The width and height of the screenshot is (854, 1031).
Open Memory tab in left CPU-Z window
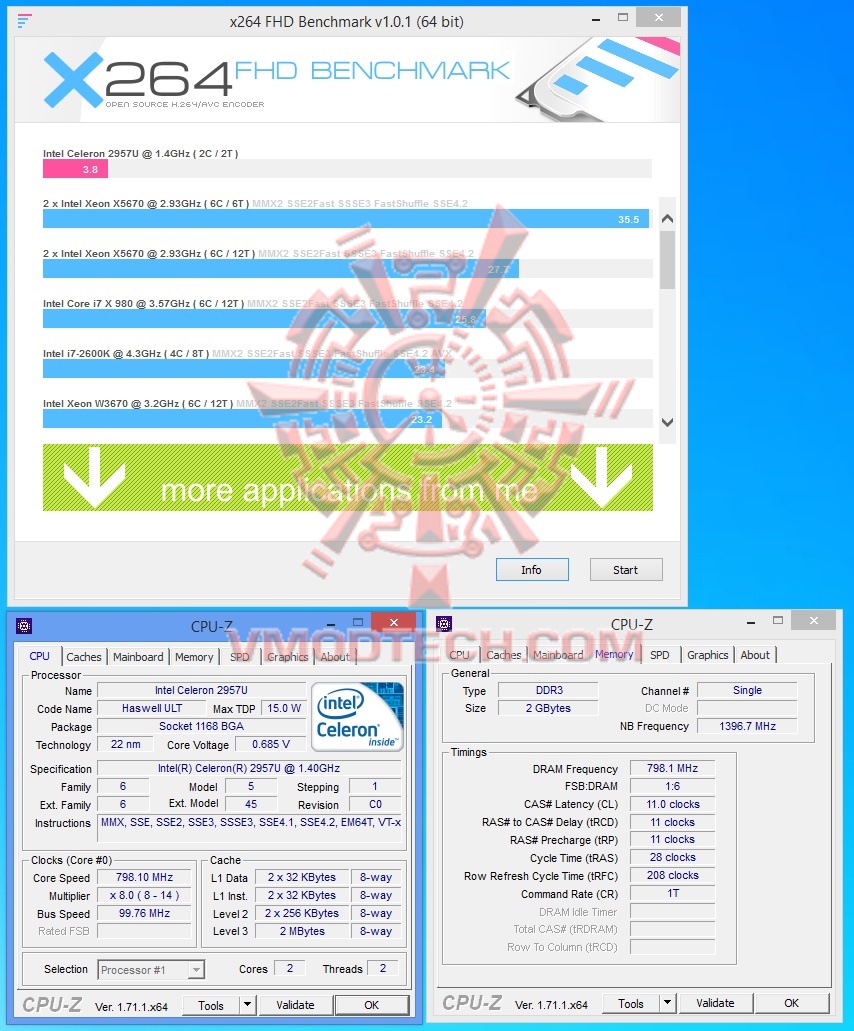(x=194, y=657)
